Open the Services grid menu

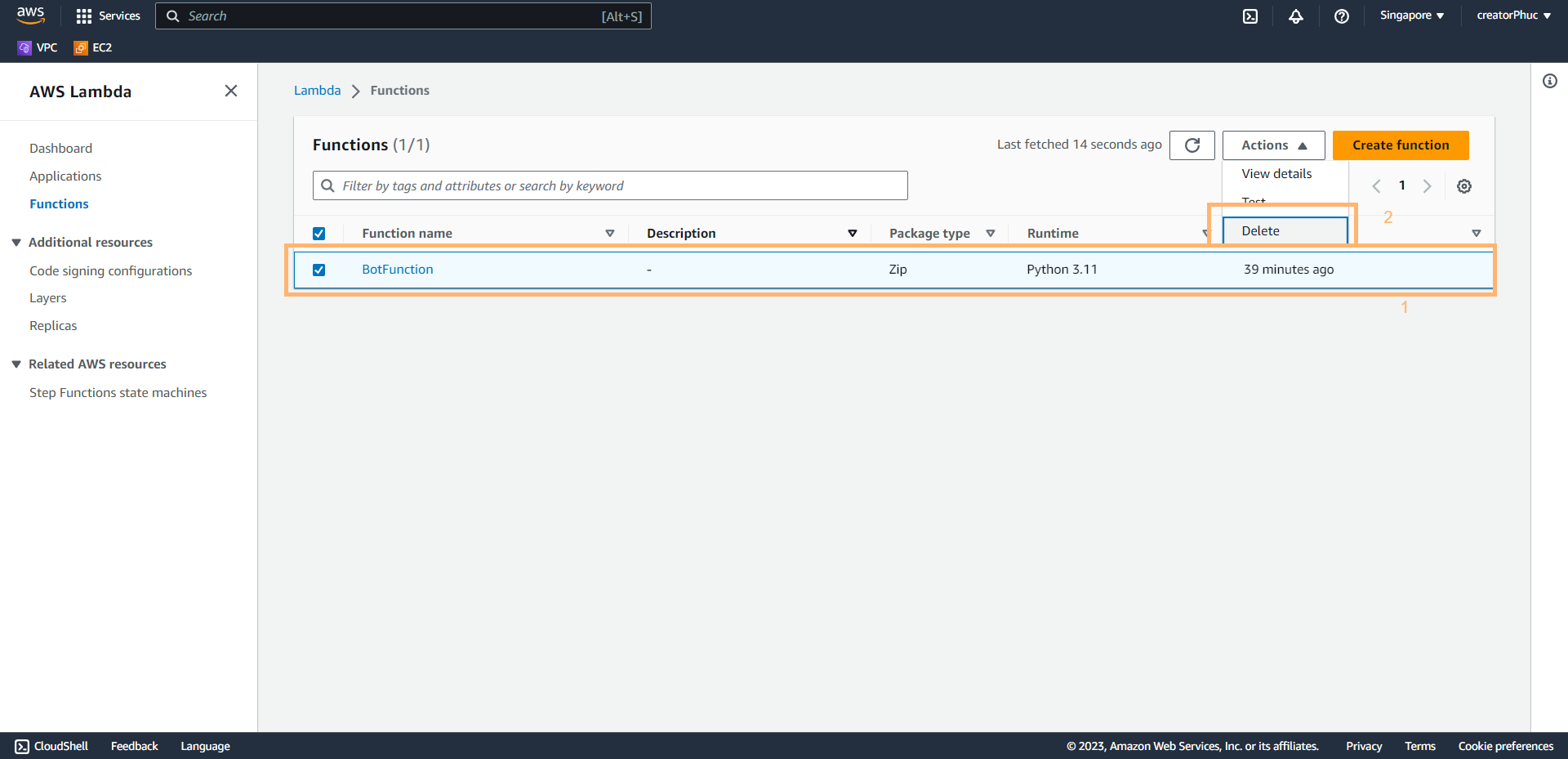pos(108,16)
